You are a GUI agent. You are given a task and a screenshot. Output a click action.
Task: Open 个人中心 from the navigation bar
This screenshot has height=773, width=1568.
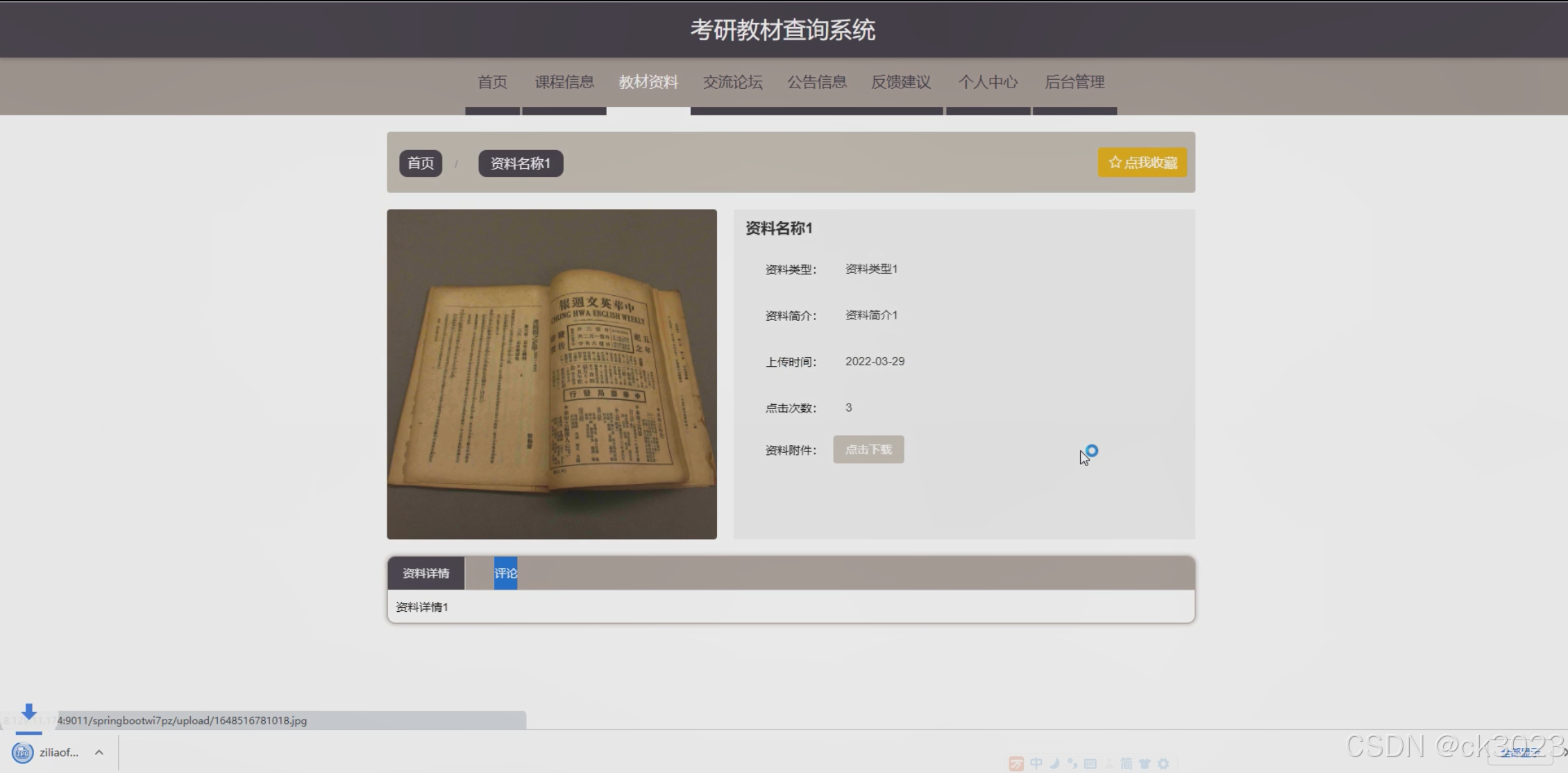point(988,82)
